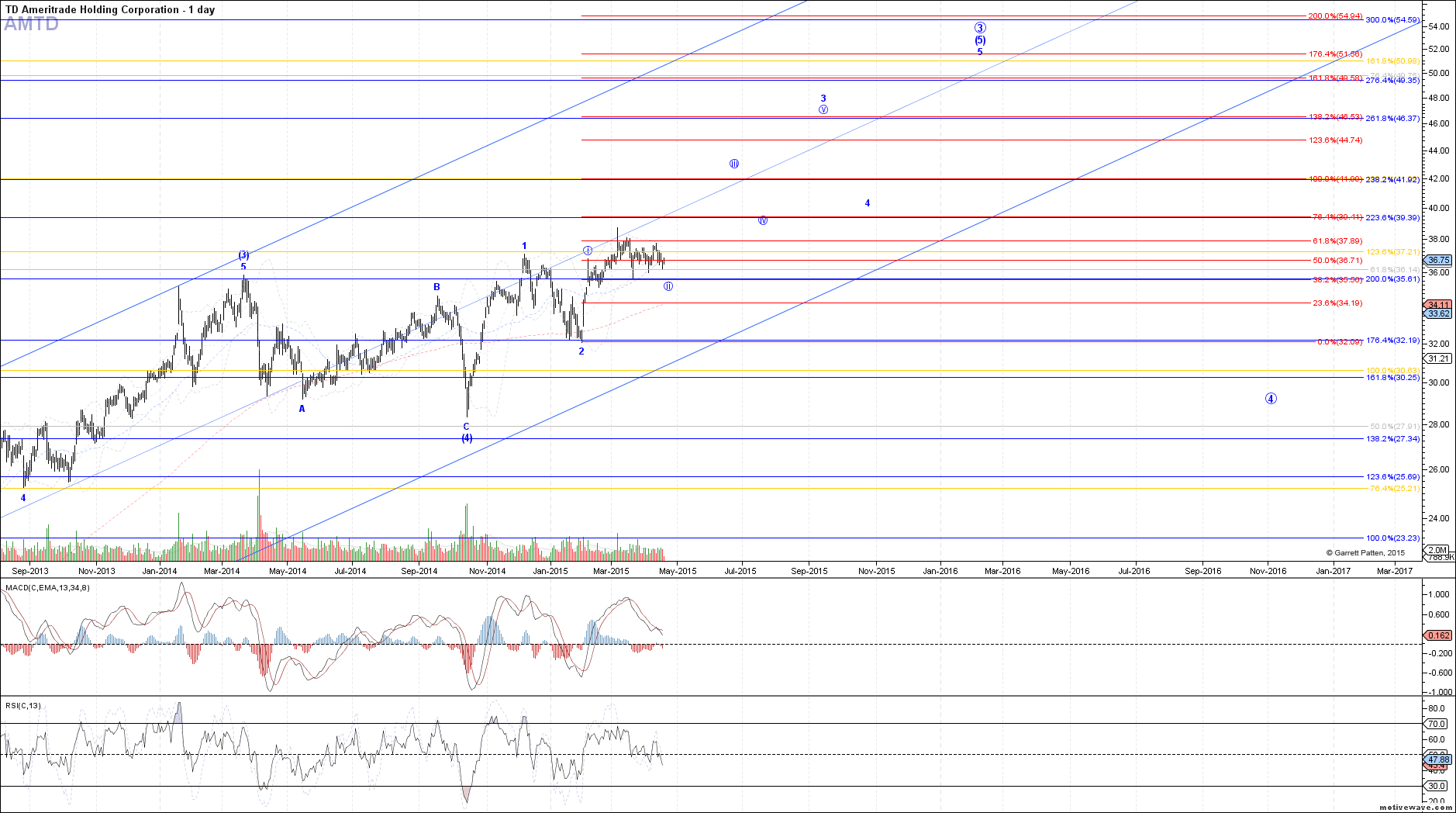This screenshot has width=1456, height=813.
Task: Select the blue 3 wave label above circled v
Action: (x=823, y=99)
